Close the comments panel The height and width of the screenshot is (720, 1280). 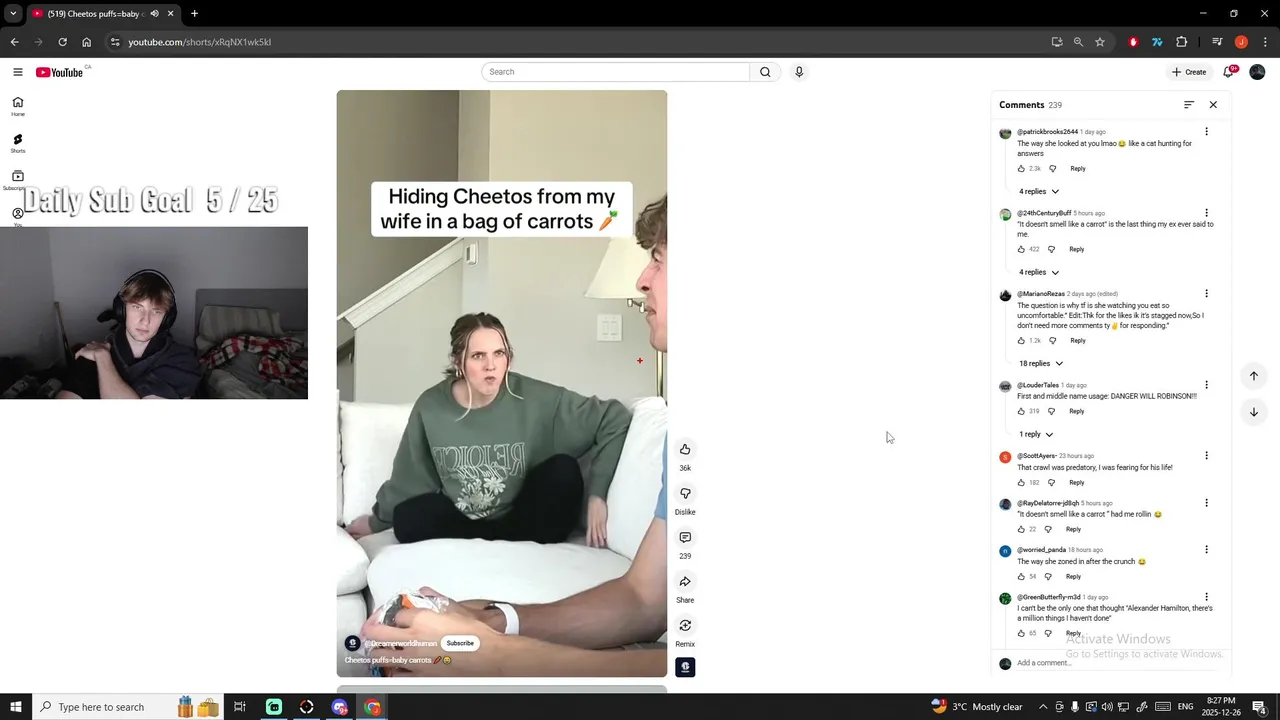(1213, 105)
